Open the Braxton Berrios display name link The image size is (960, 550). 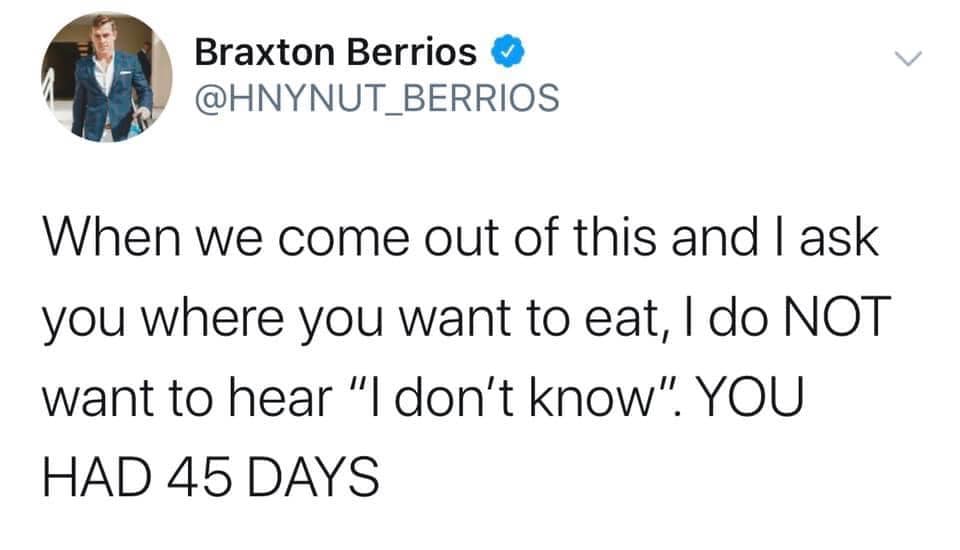coord(336,50)
